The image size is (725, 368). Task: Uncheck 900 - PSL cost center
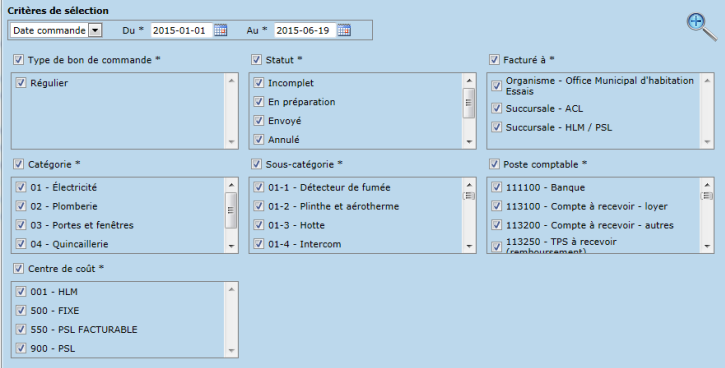point(21,348)
